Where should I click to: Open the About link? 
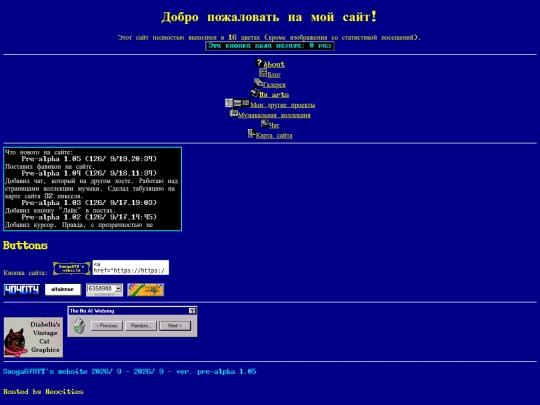click(x=274, y=64)
